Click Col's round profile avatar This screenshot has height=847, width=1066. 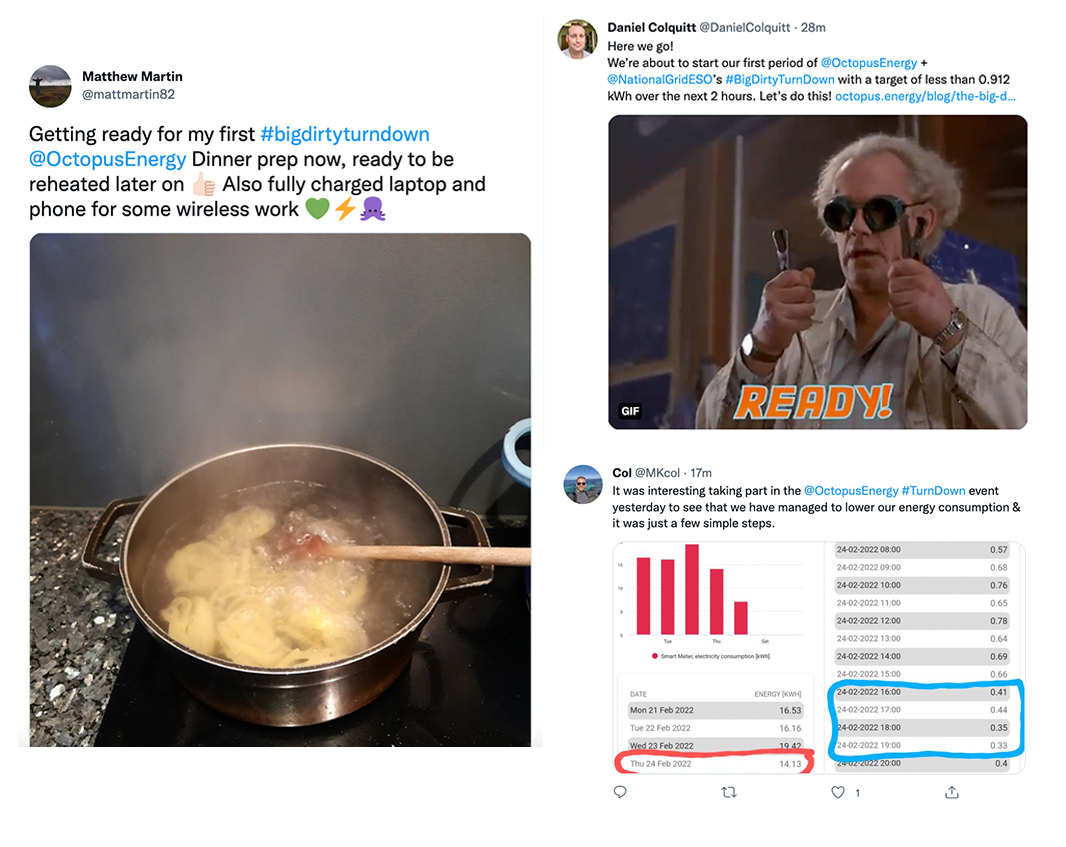pos(583,484)
